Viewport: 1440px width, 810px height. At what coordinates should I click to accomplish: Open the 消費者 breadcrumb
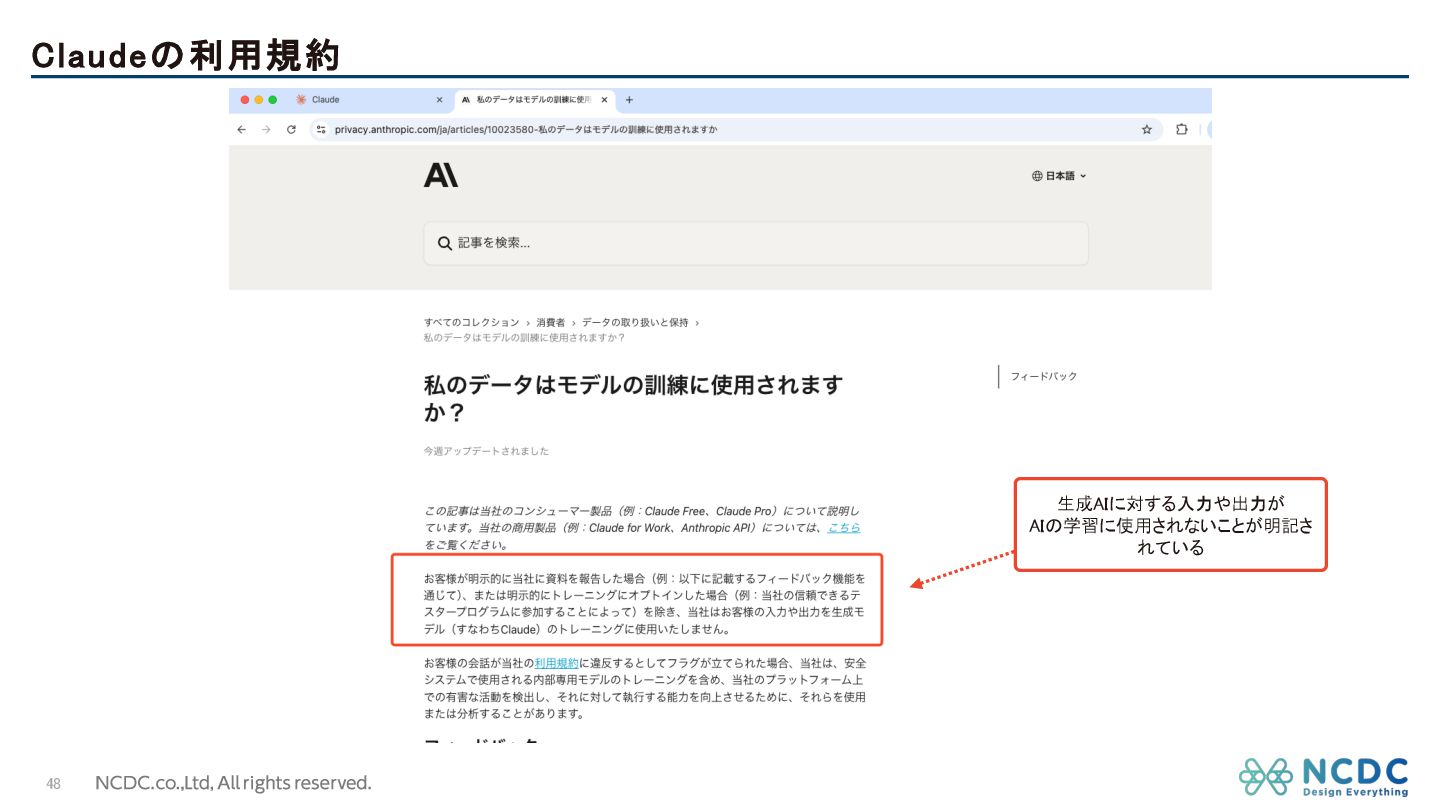(550, 322)
